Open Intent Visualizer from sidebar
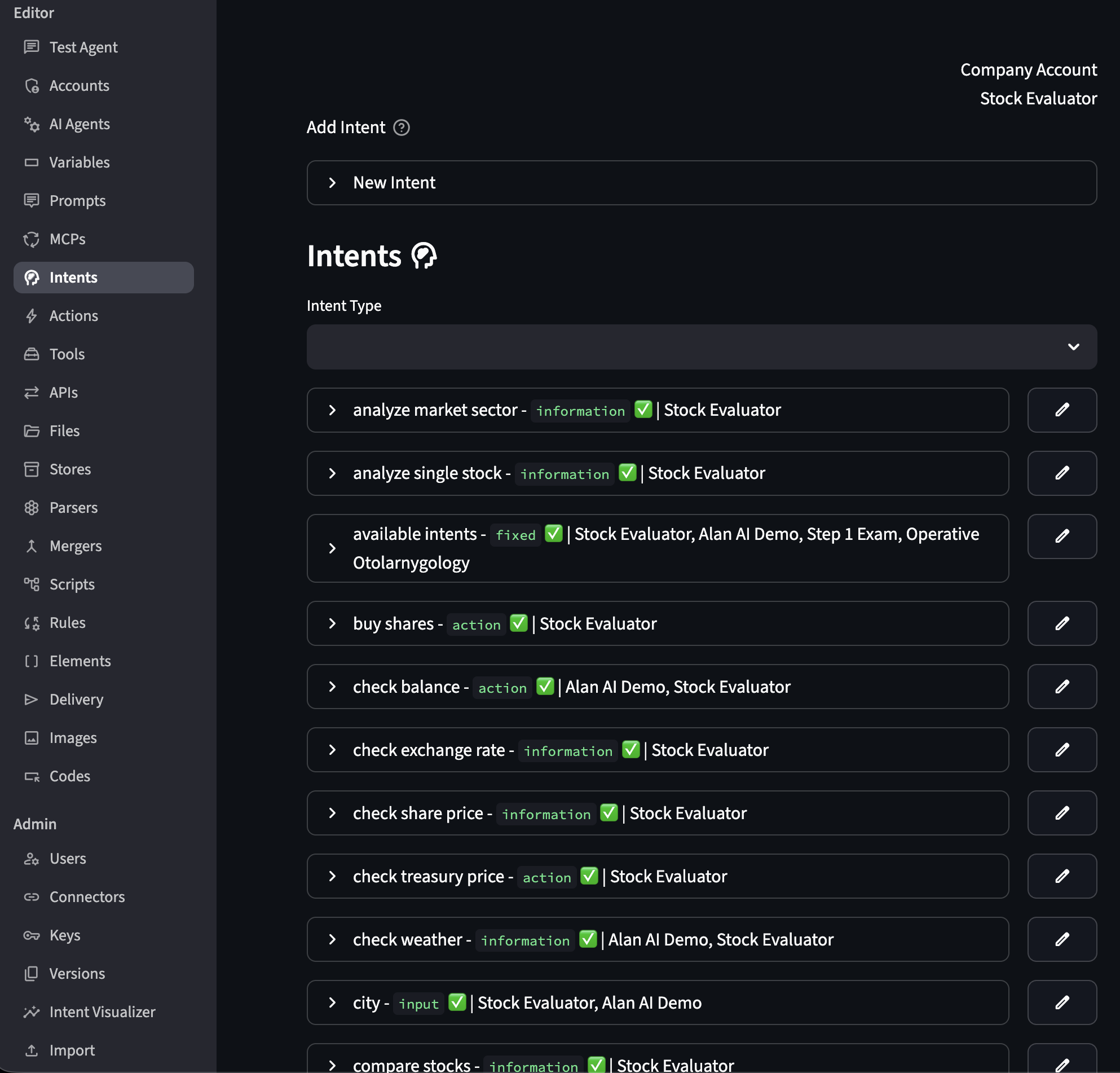 pyautogui.click(x=102, y=1012)
